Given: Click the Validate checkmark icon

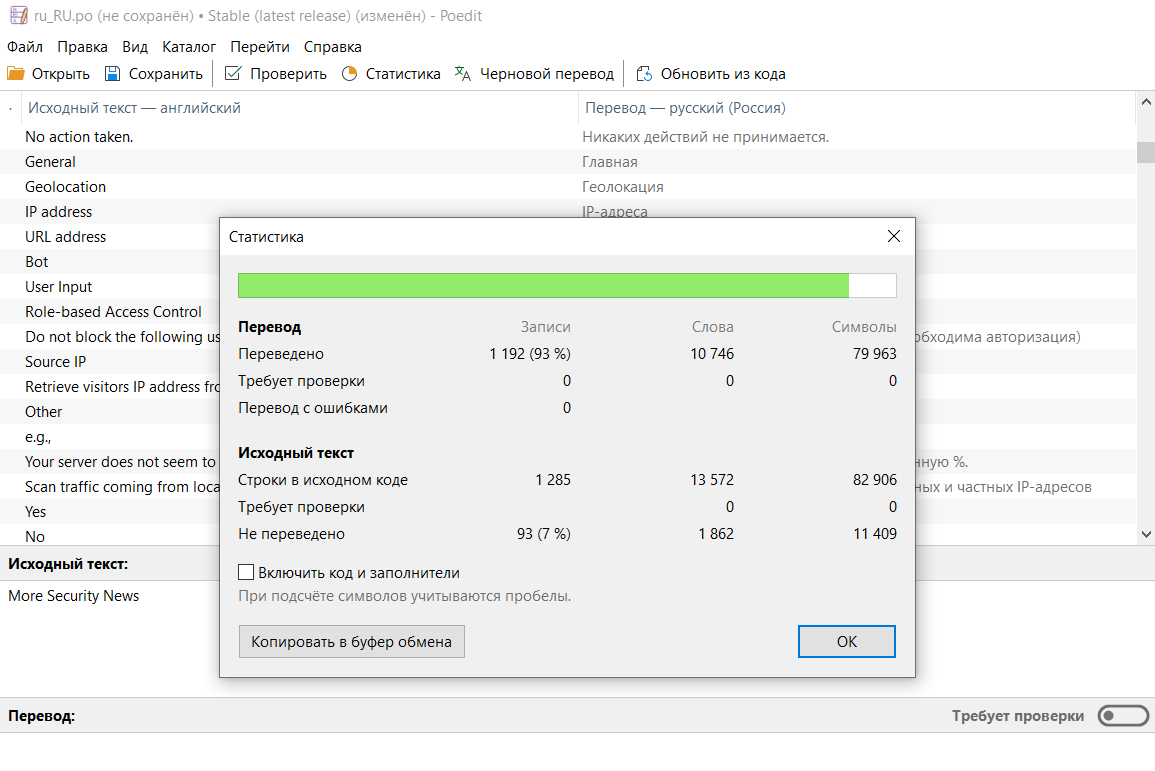Looking at the screenshot, I should (233, 74).
